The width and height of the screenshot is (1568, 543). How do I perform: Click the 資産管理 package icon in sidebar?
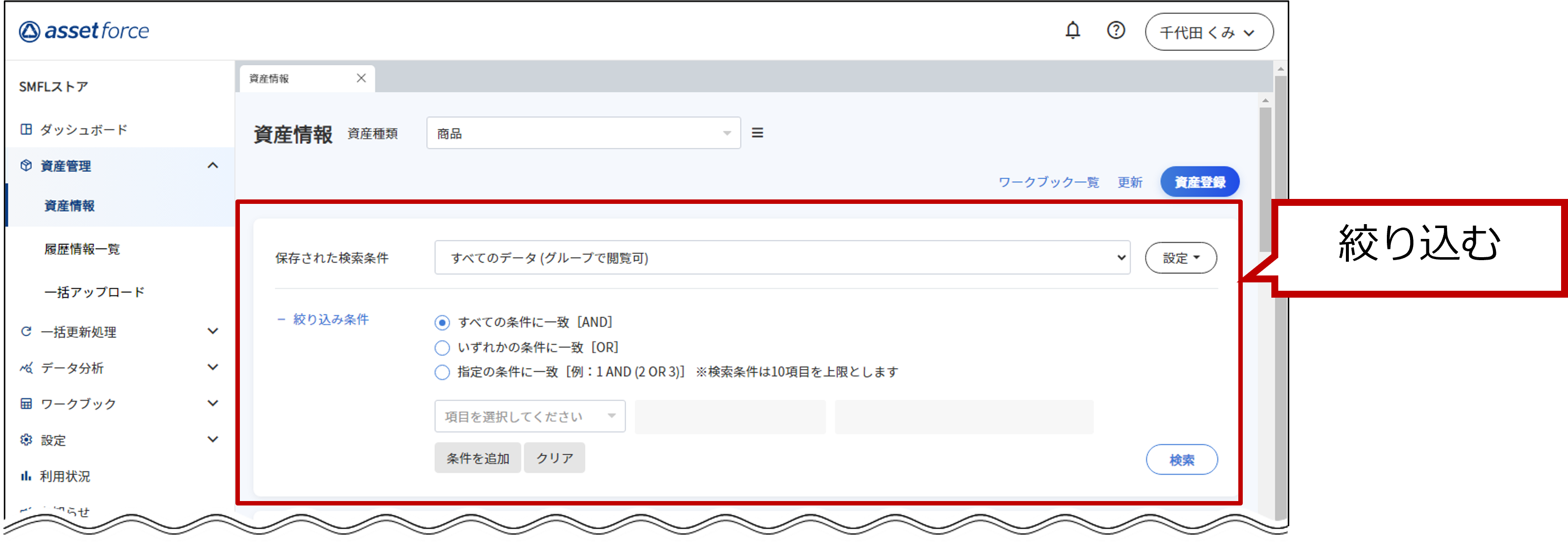[26, 165]
